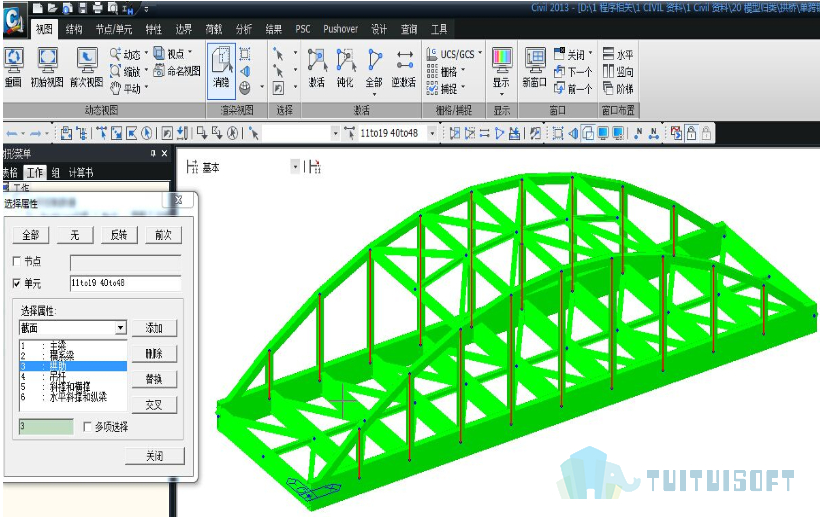Screen dimensions: 820x517
Task: Open the 命名视图 (Named View) tool
Action: coord(177,71)
